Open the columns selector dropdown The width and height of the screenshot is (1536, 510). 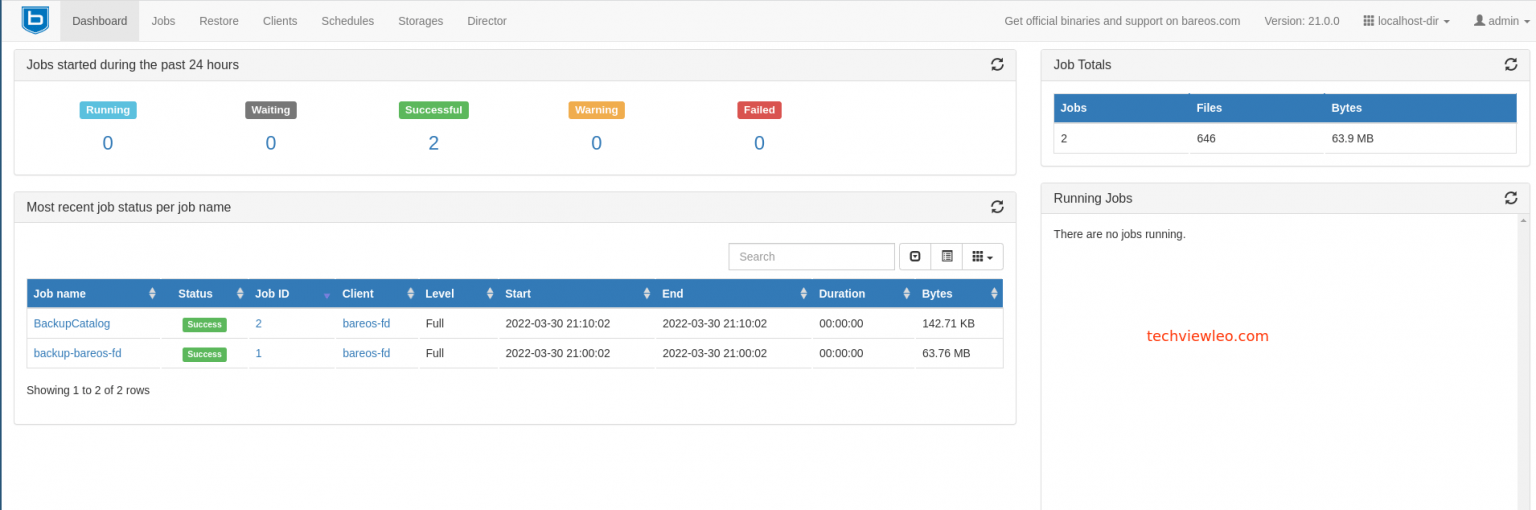point(982,257)
